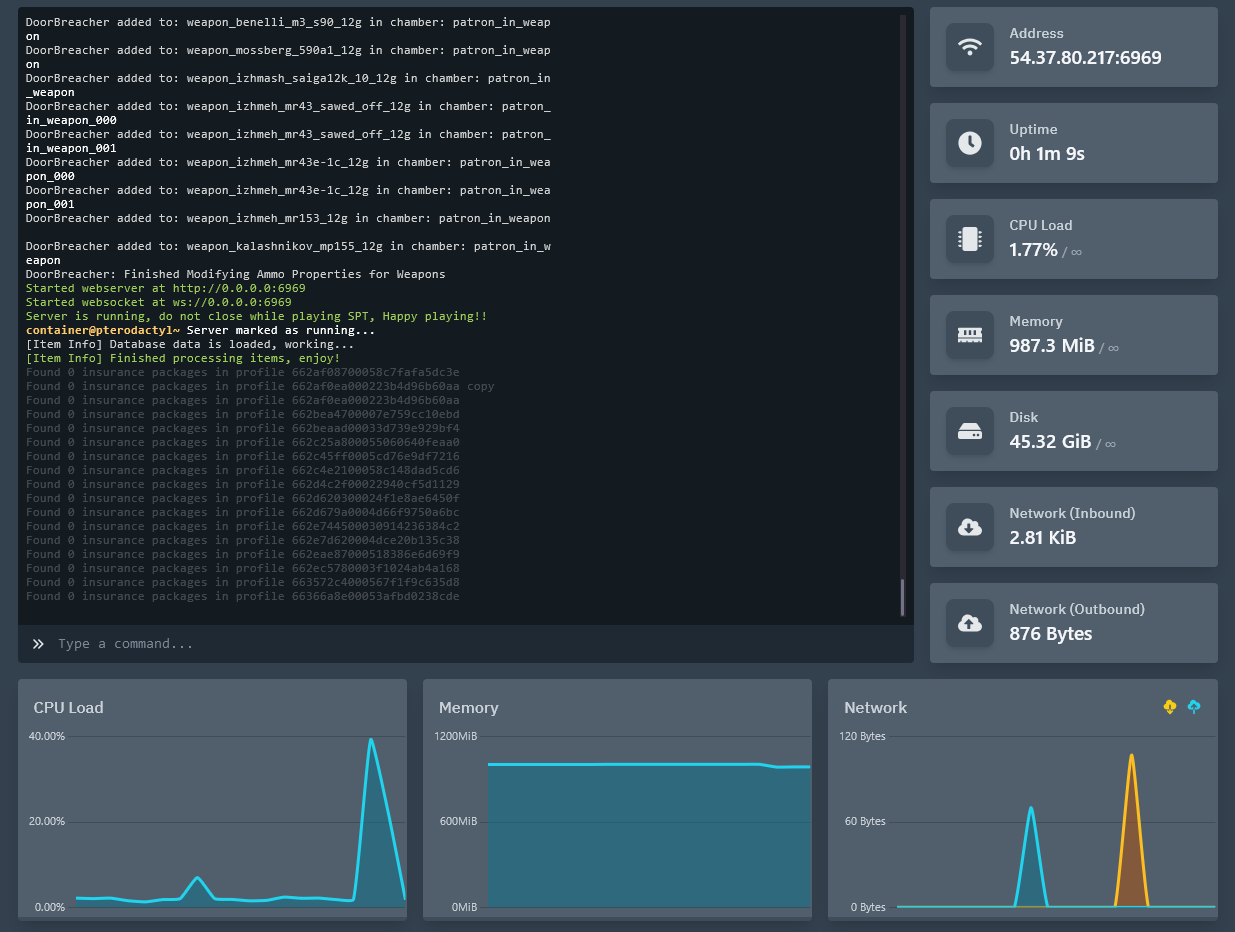Click the console vertical scrollbar thumb
This screenshot has height=932, width=1235.
[x=903, y=598]
